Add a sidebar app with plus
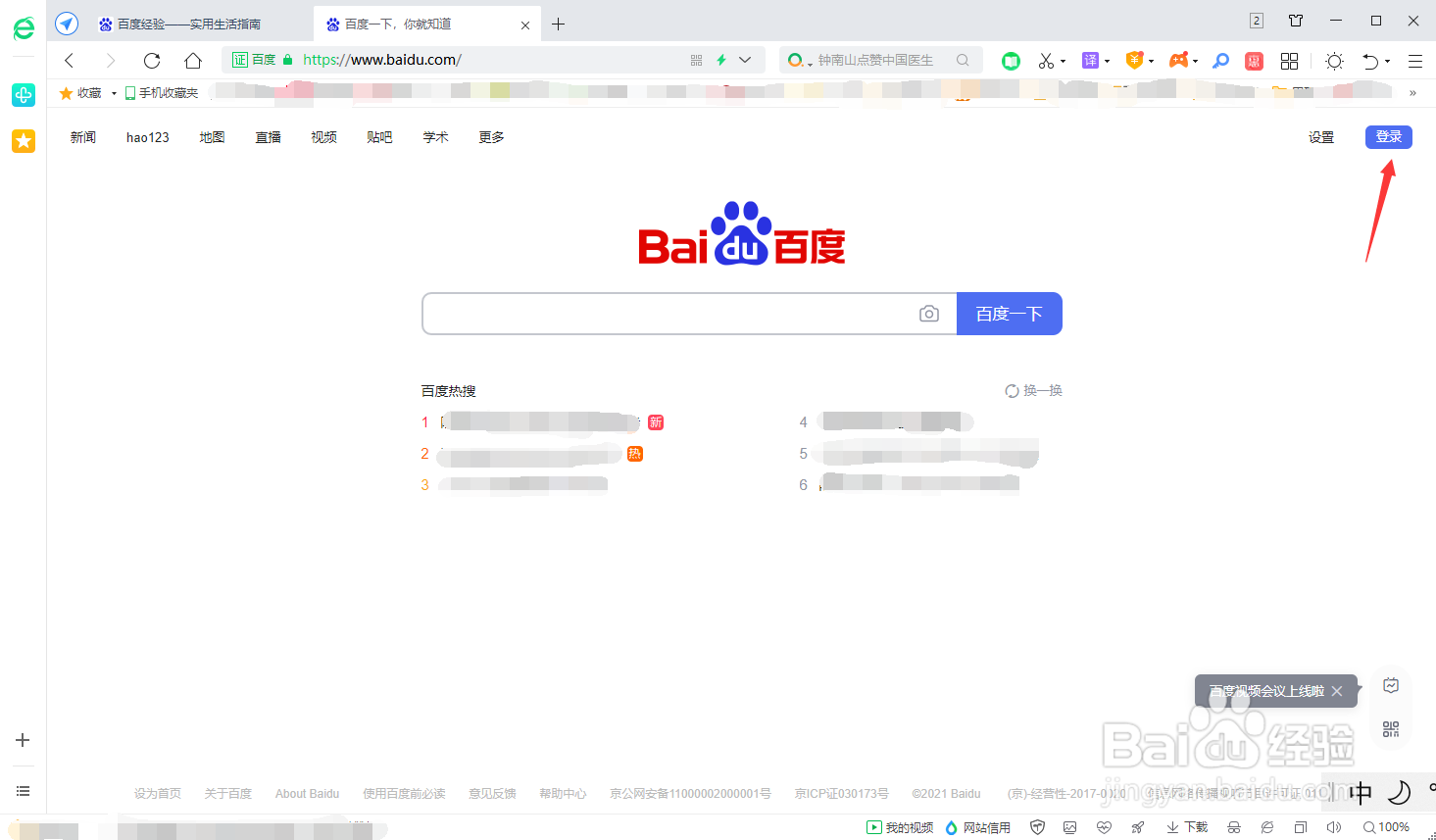Viewport: 1436px width, 840px height. (23, 740)
